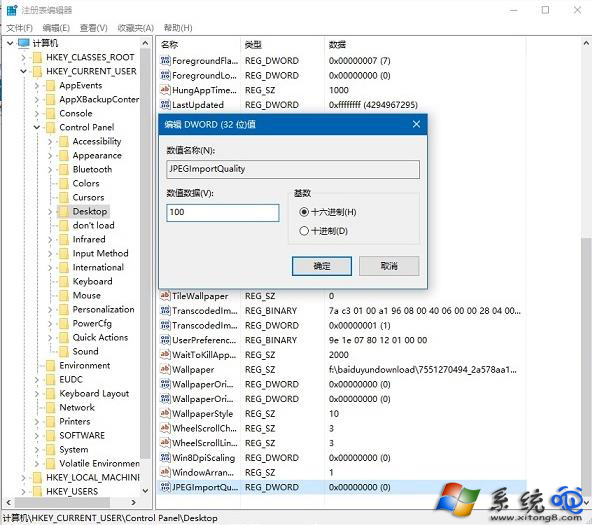The image size is (592, 525).
Task: Click the Wallpaper path data cell
Action: click(422, 370)
